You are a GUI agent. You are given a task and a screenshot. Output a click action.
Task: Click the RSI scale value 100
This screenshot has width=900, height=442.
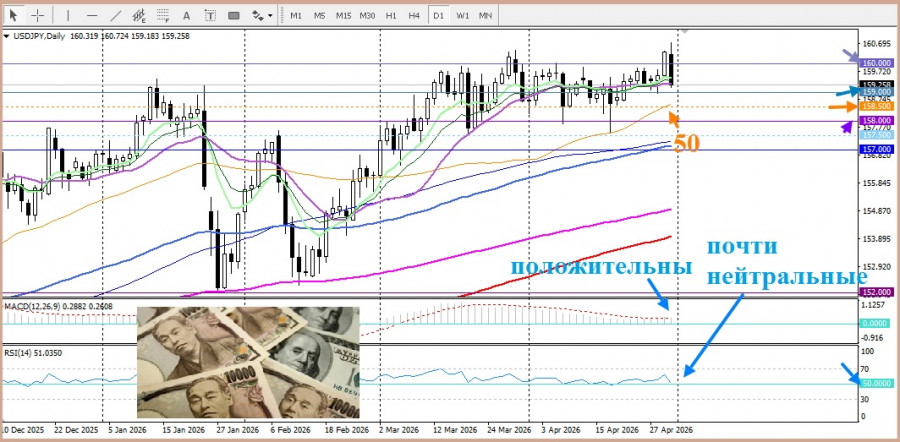pos(868,351)
